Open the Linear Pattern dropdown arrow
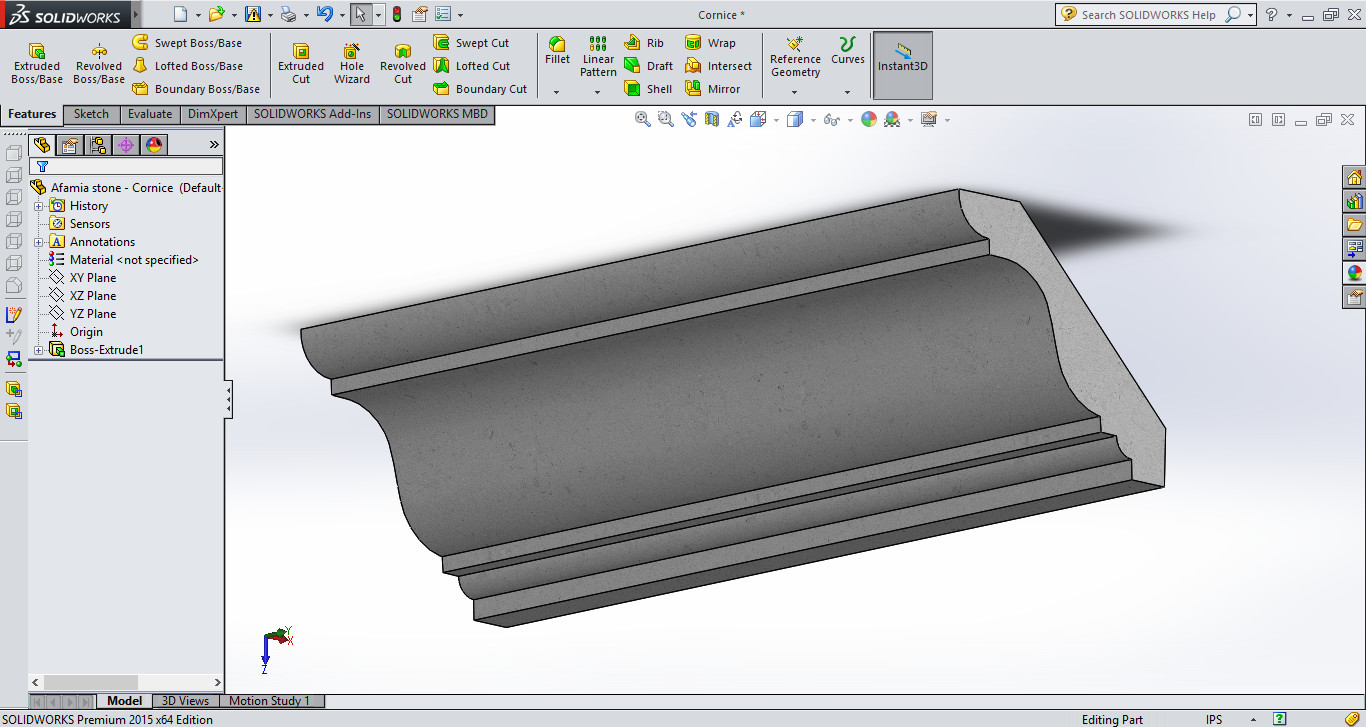Viewport: 1366px width, 727px height. 597,92
